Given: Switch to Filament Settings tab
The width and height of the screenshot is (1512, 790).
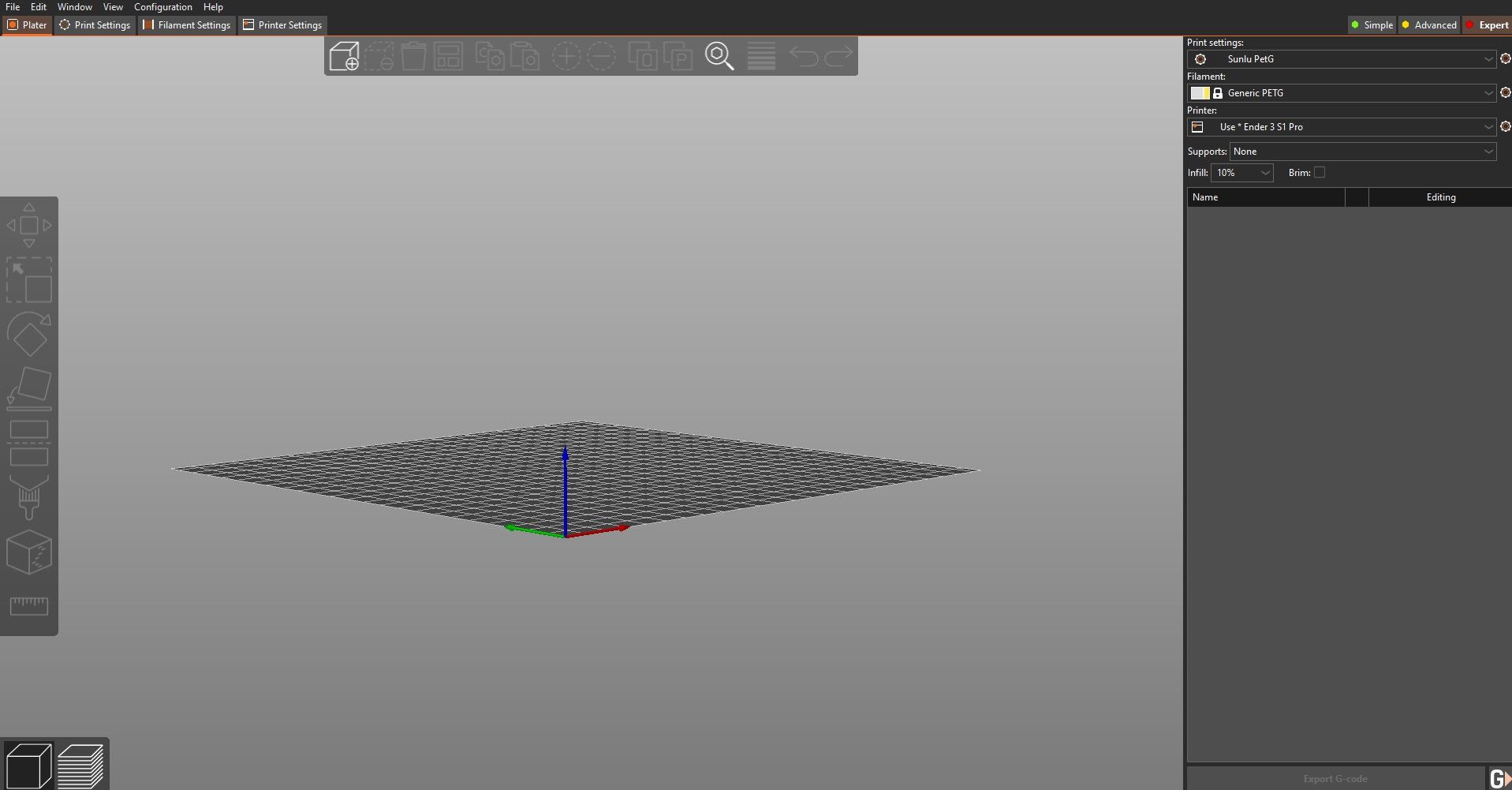Looking at the screenshot, I should tap(187, 25).
